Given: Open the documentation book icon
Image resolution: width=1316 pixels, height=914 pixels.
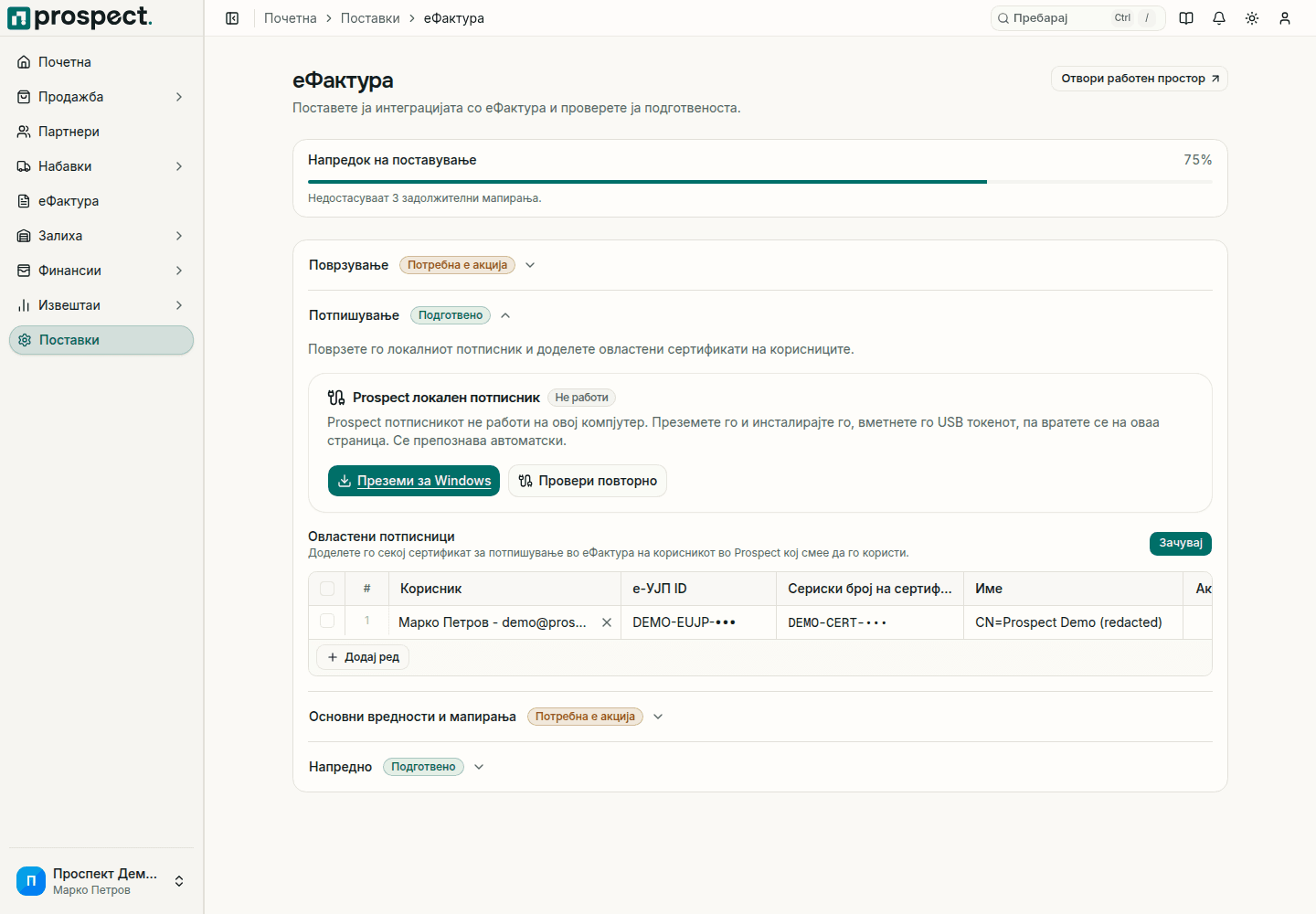Looking at the screenshot, I should [1186, 18].
